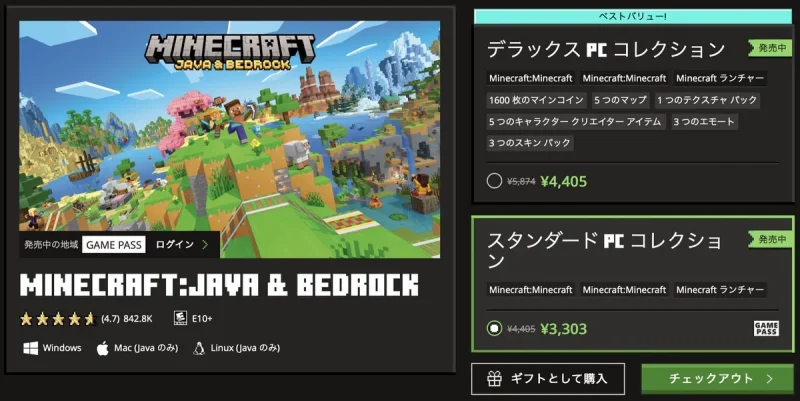
Task: Click the gift box icon
Action: click(x=494, y=379)
